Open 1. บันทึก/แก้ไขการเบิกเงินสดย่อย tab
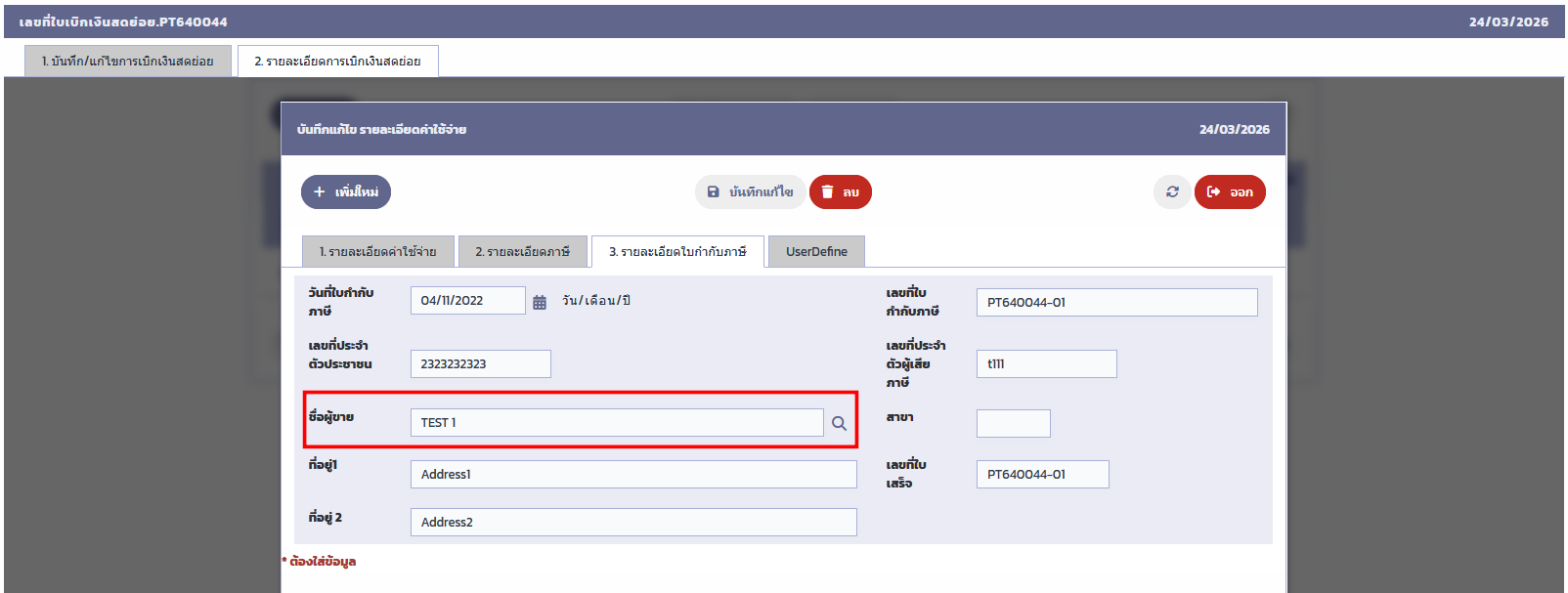 (127, 61)
